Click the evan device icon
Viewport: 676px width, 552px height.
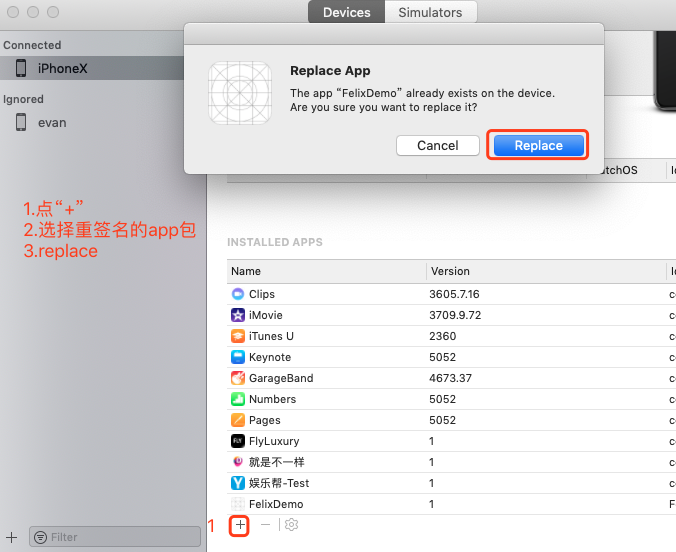click(21, 122)
